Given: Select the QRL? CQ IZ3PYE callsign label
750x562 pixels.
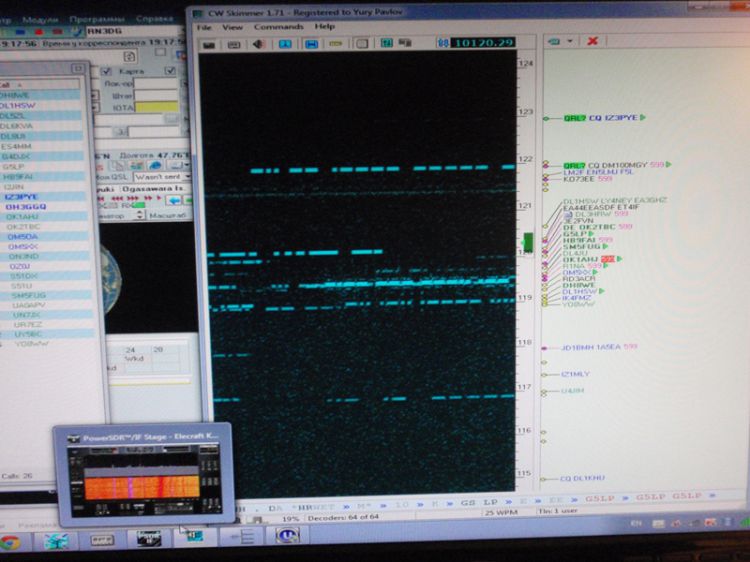Looking at the screenshot, I should [601, 118].
